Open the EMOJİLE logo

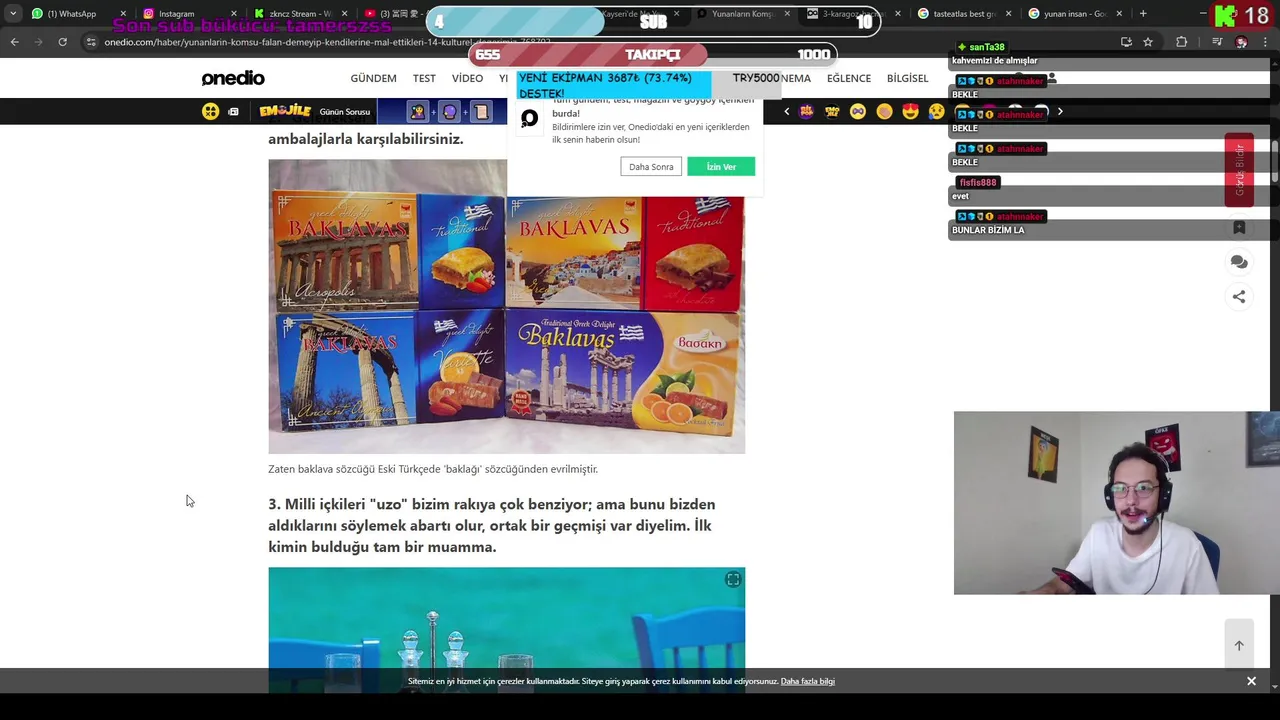(285, 111)
